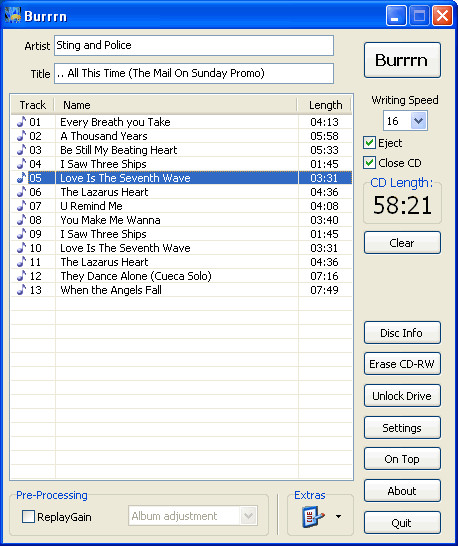Viewport: 458px width, 546px height.
Task: Click the big Burrrn burn button
Action: point(402,60)
